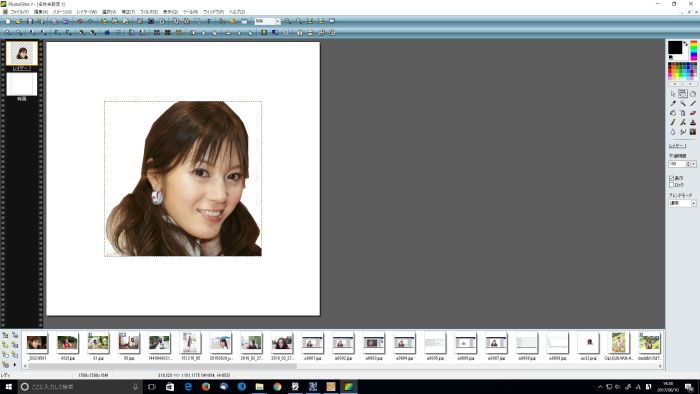Select the Blur water-drop tool
The height and width of the screenshot is (394, 700).
673,132
